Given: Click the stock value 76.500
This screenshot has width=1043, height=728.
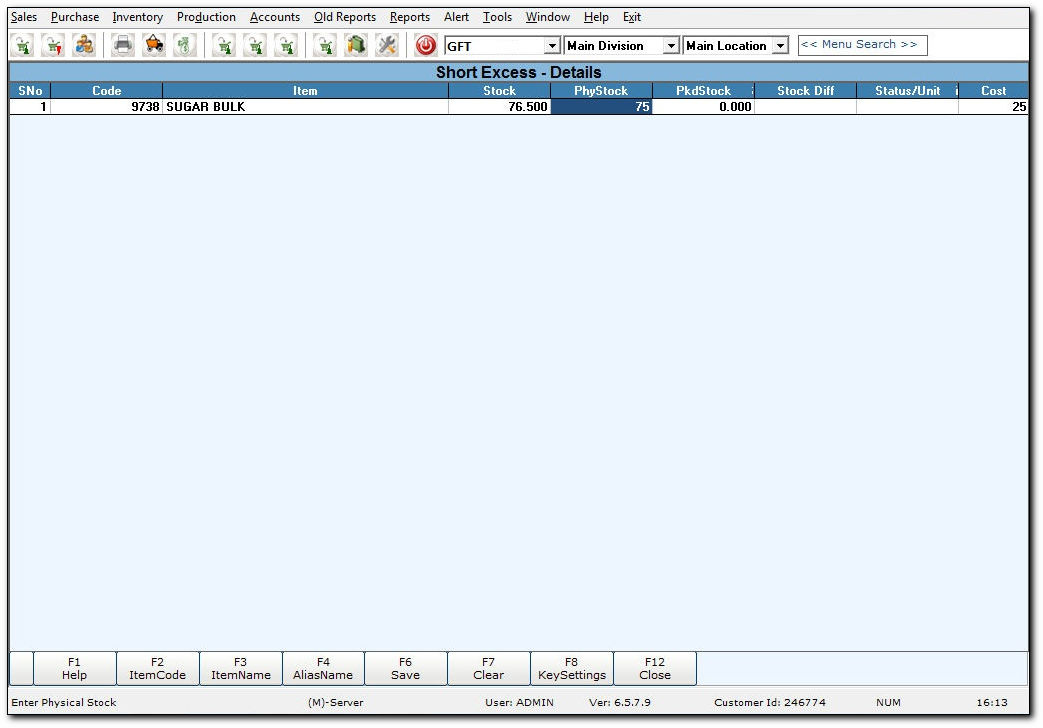Looking at the screenshot, I should (x=499, y=106).
